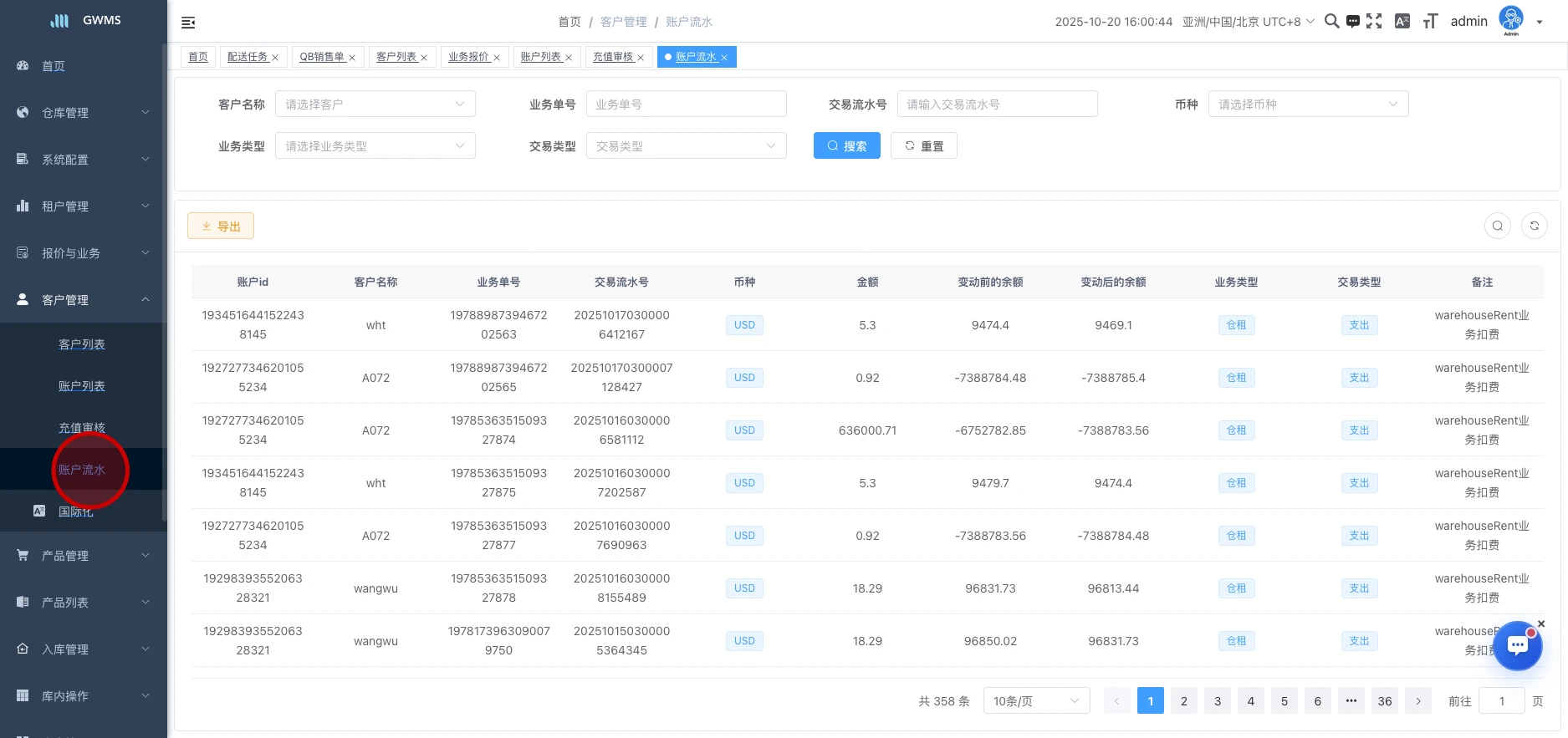Click the refresh table round icon

pos(1534,226)
